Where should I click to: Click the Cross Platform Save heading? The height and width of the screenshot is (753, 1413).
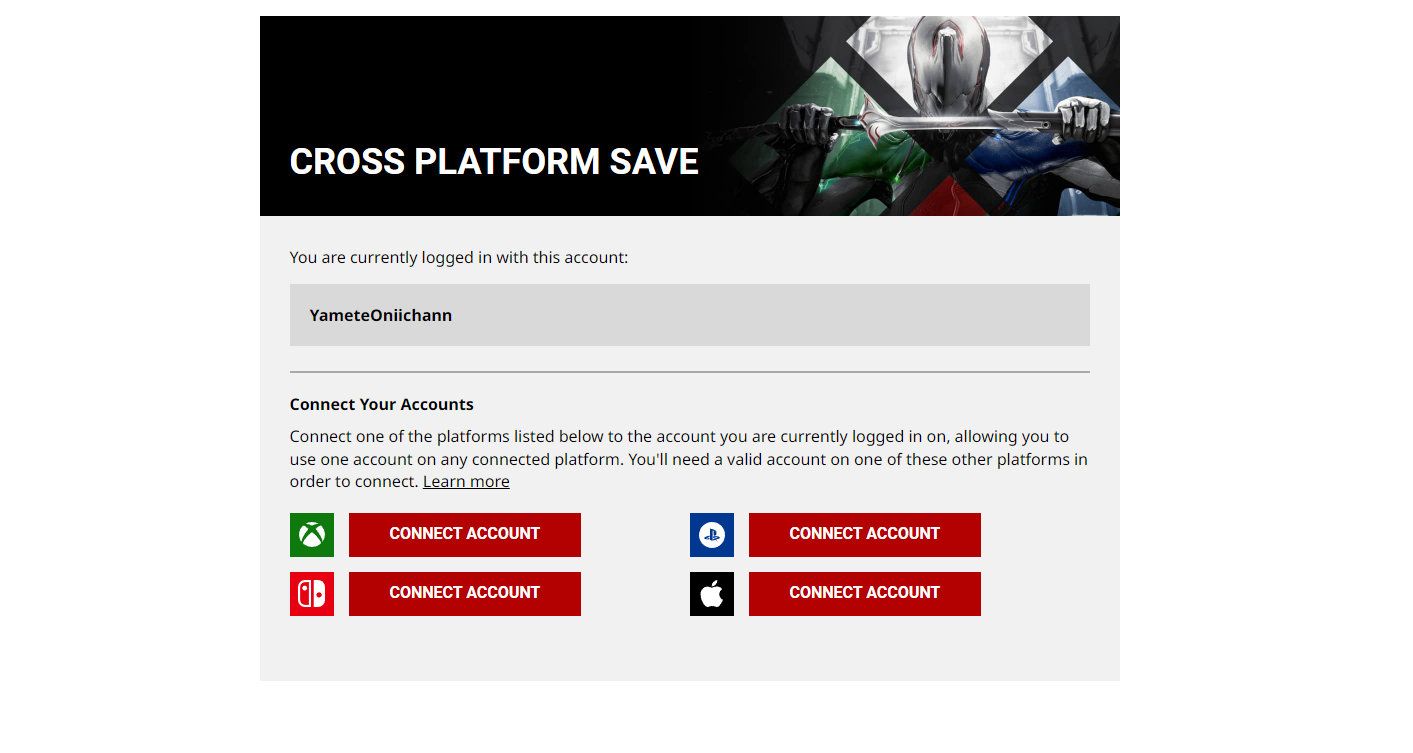click(494, 162)
